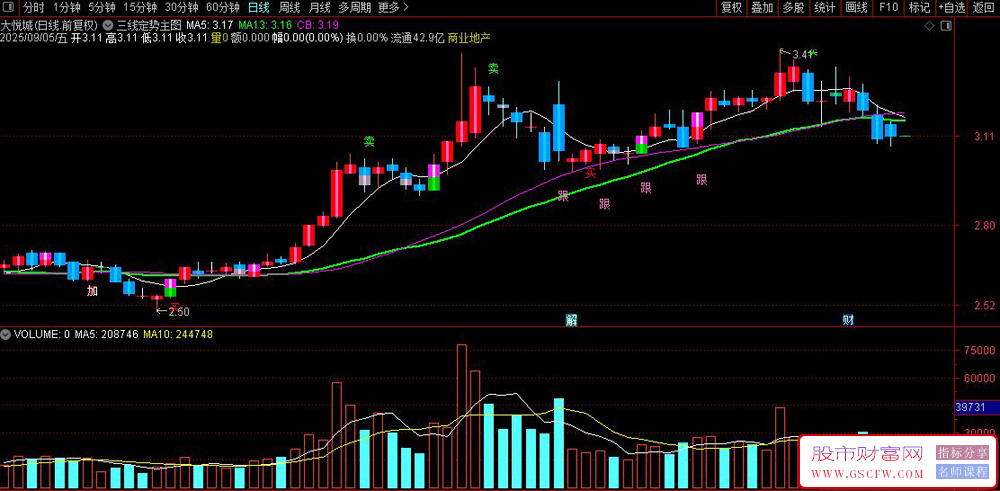Activate the 画线 drawing tool
This screenshot has width=1000, height=491.
(x=857, y=8)
